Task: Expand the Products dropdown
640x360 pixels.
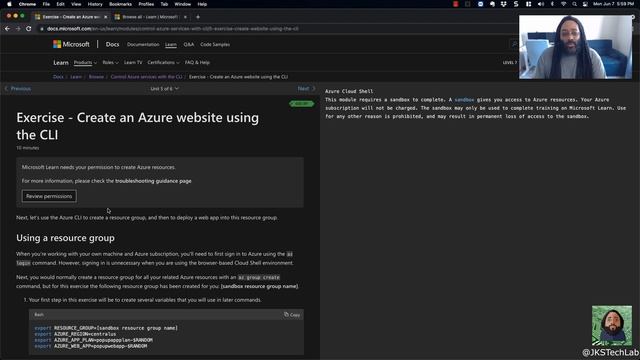Action: coord(85,62)
